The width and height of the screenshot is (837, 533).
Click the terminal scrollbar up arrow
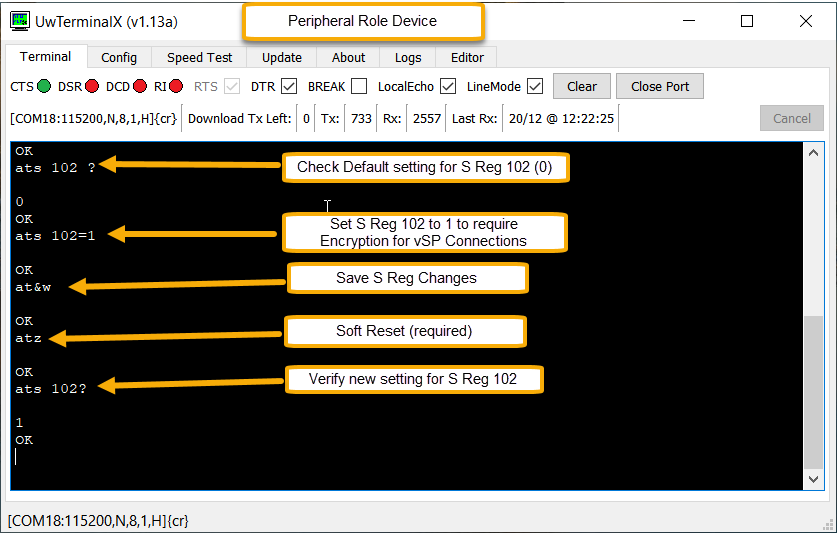(x=814, y=153)
